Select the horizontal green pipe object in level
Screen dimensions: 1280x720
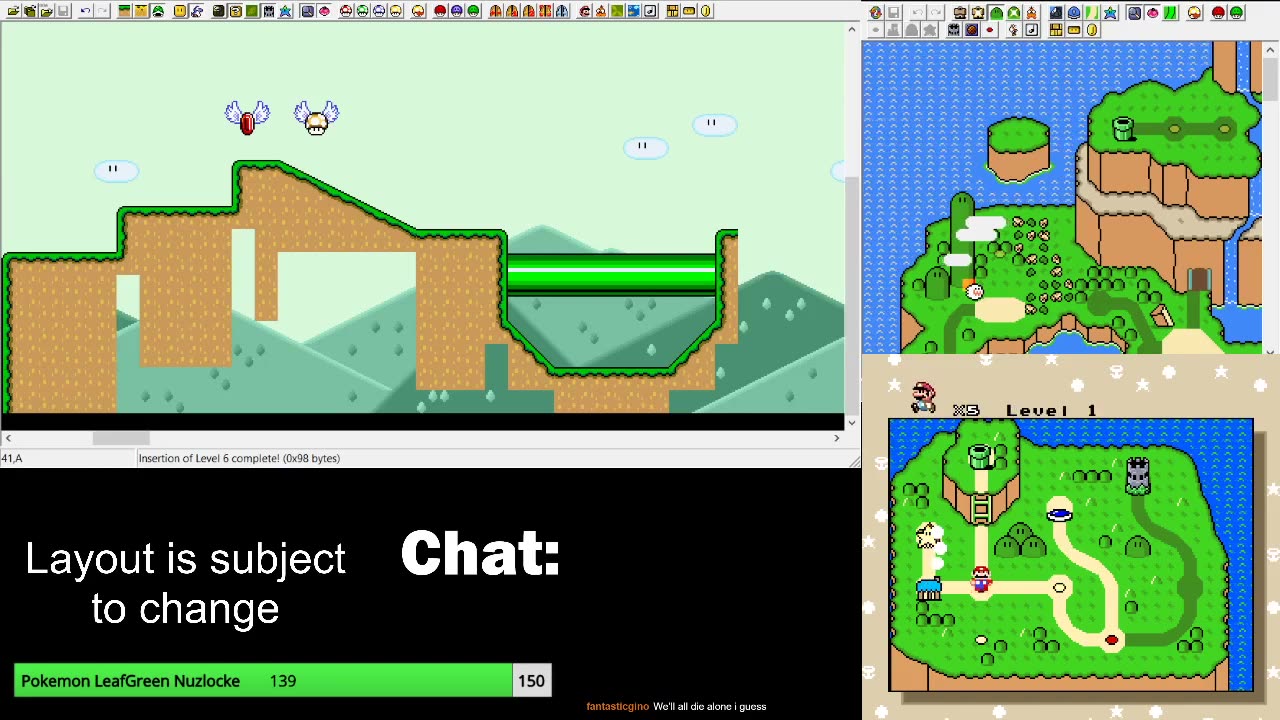(x=611, y=275)
